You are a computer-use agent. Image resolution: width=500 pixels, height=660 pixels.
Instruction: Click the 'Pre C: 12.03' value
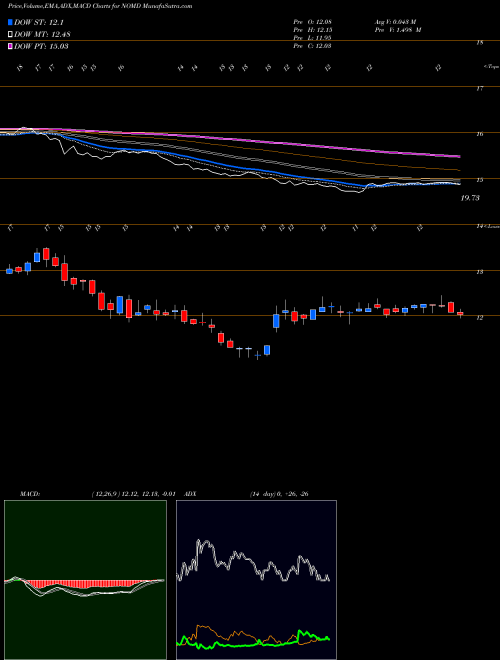point(312,46)
